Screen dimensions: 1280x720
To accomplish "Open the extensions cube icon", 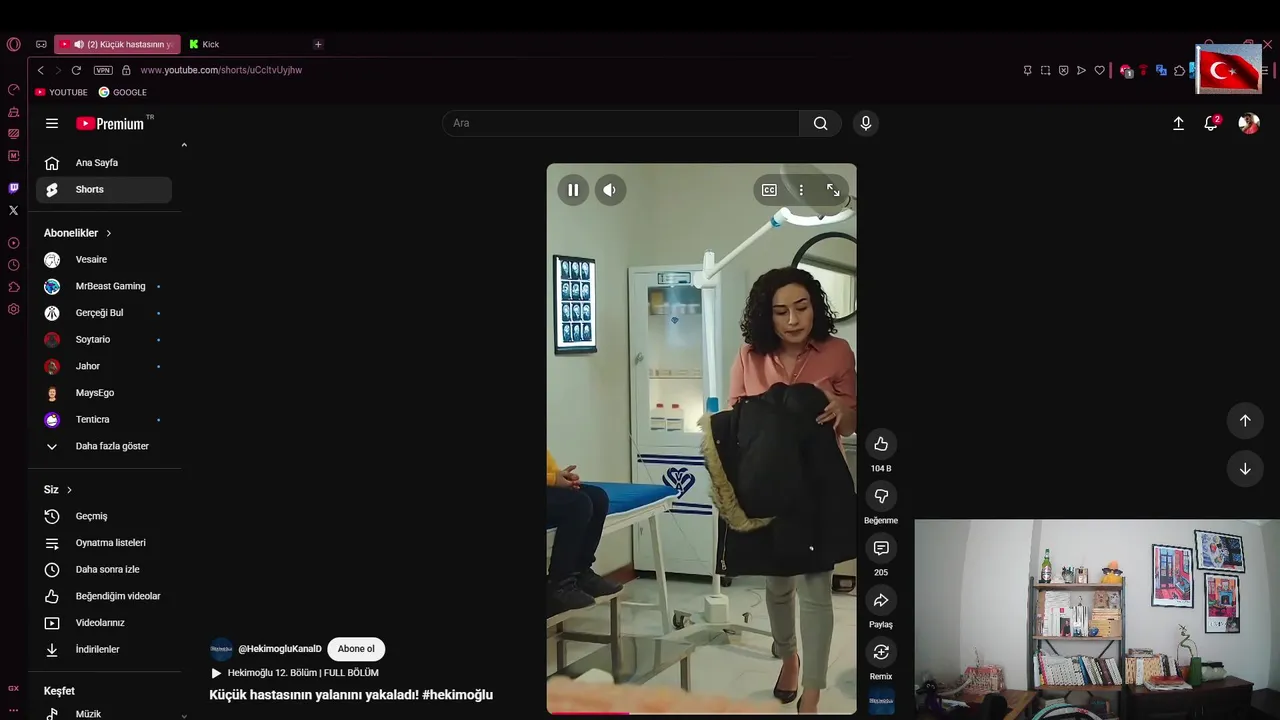I will tap(1179, 70).
